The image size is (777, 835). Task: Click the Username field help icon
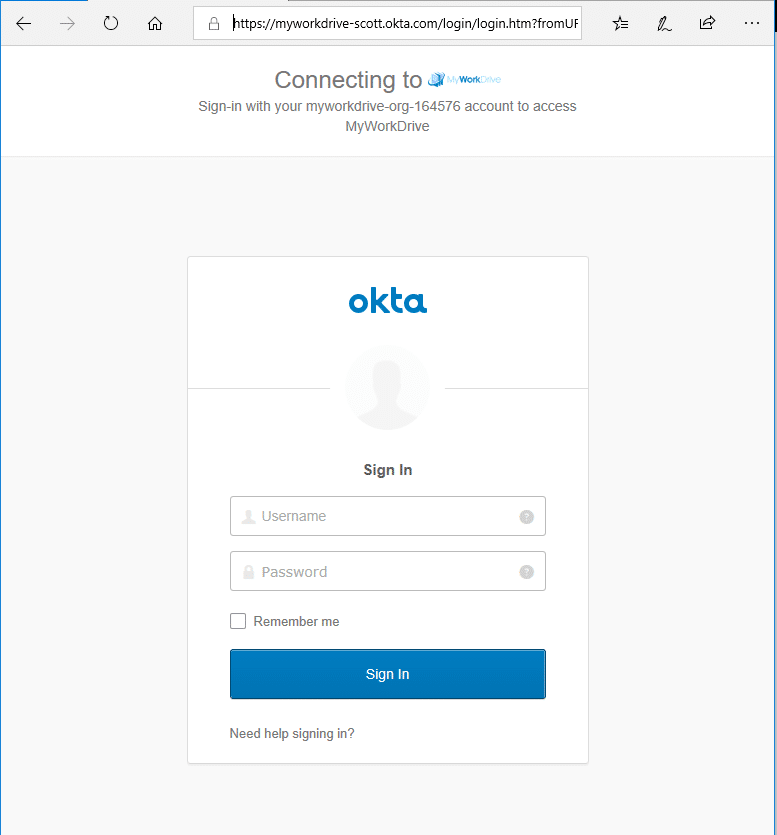tap(526, 517)
